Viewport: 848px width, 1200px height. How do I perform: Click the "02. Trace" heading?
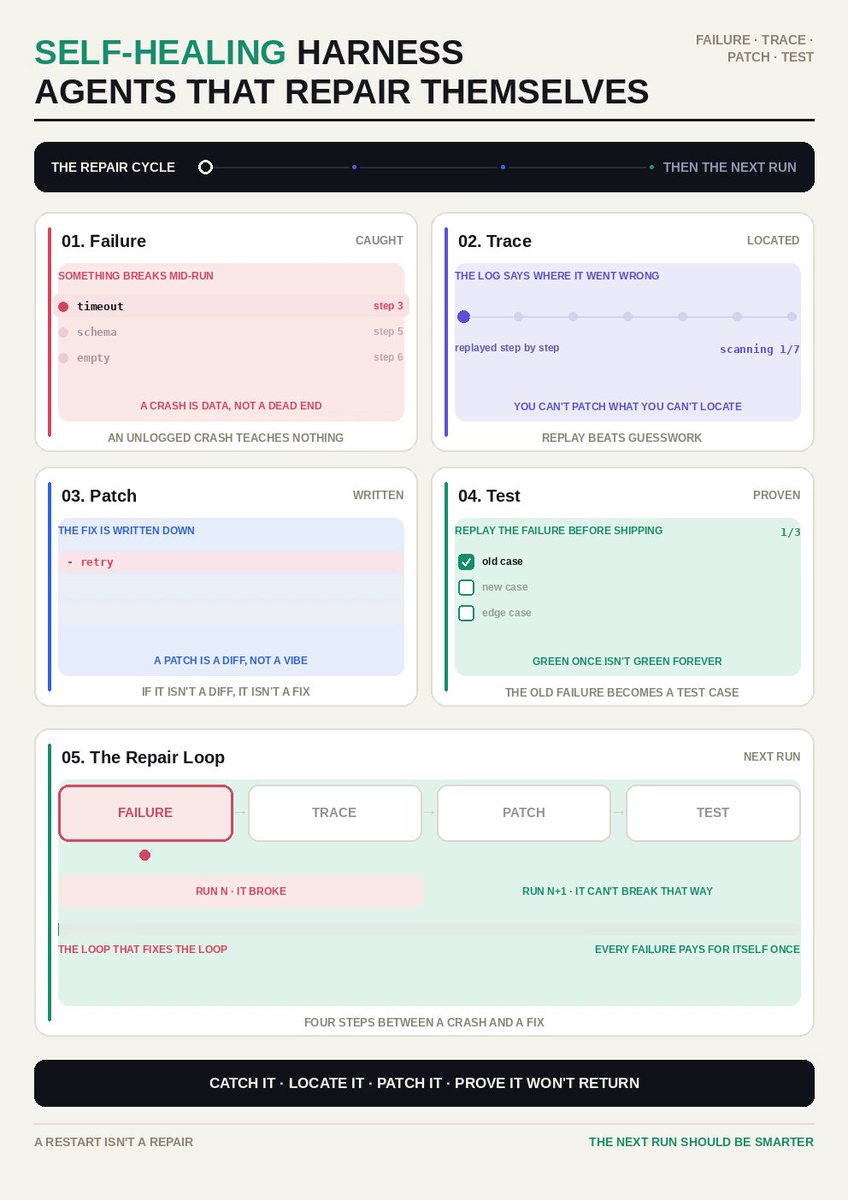point(495,241)
